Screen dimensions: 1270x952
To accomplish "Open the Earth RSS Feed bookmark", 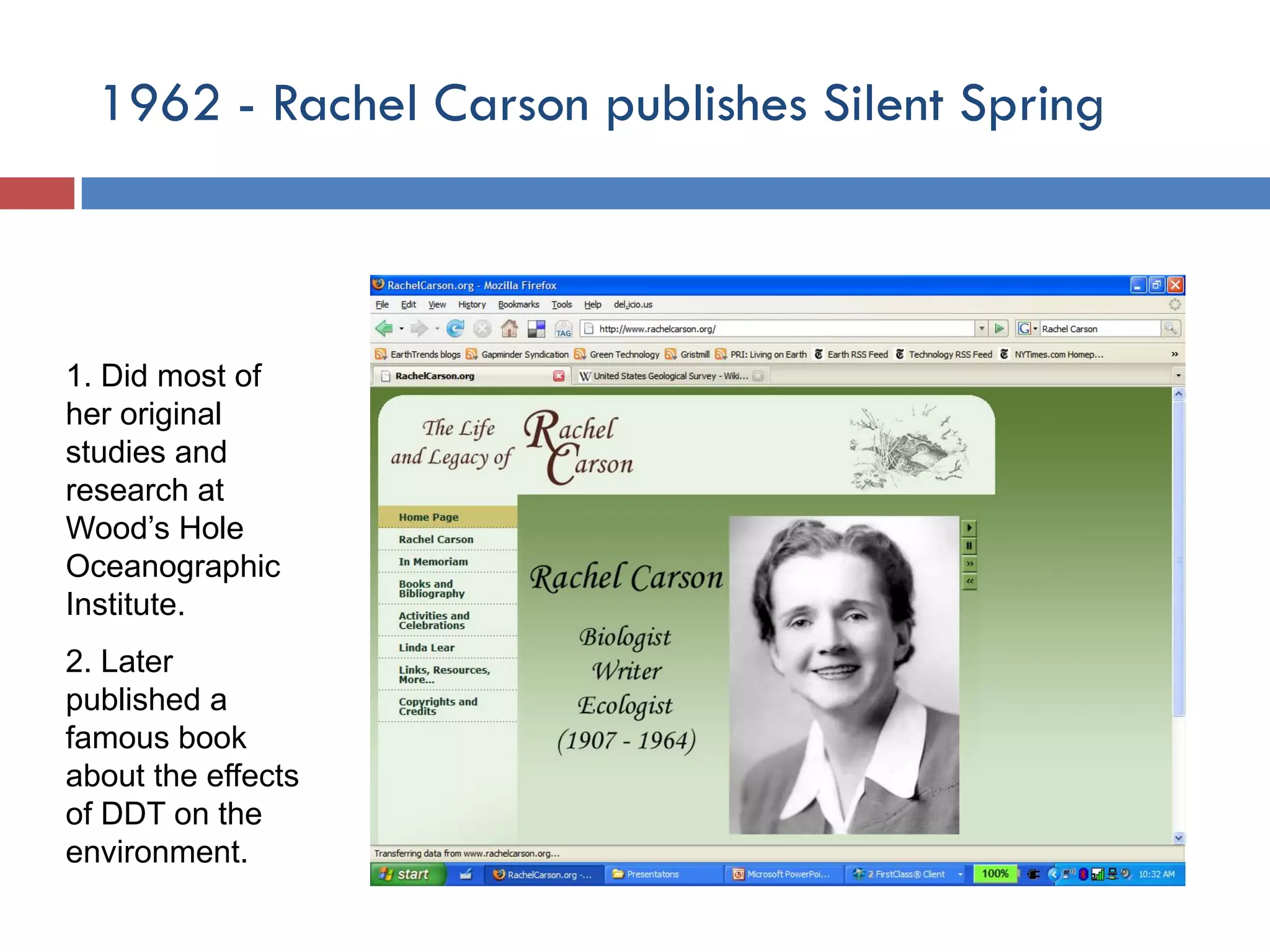I will [x=851, y=355].
